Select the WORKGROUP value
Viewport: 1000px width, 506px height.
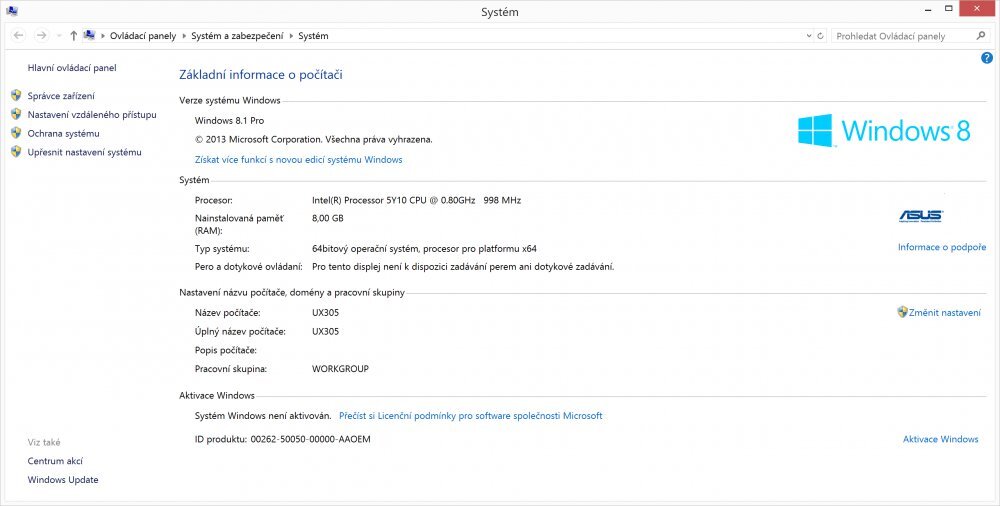coord(341,369)
